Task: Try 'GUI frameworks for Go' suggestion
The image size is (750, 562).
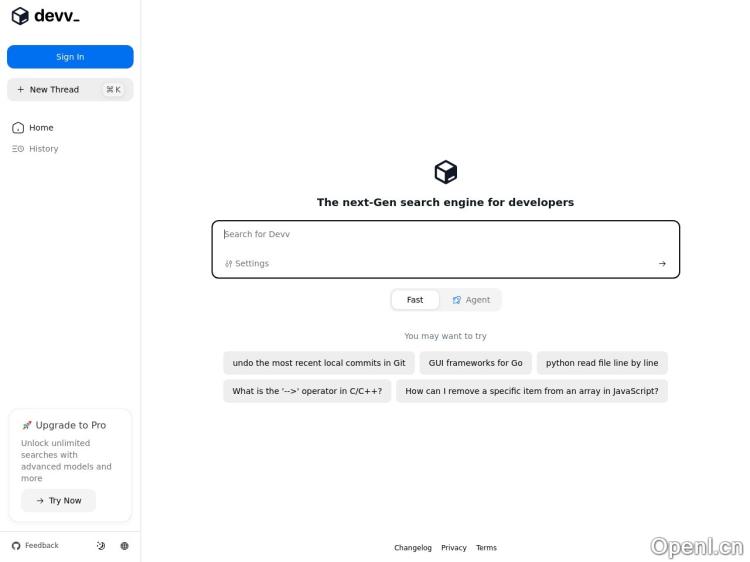Action: click(475, 363)
